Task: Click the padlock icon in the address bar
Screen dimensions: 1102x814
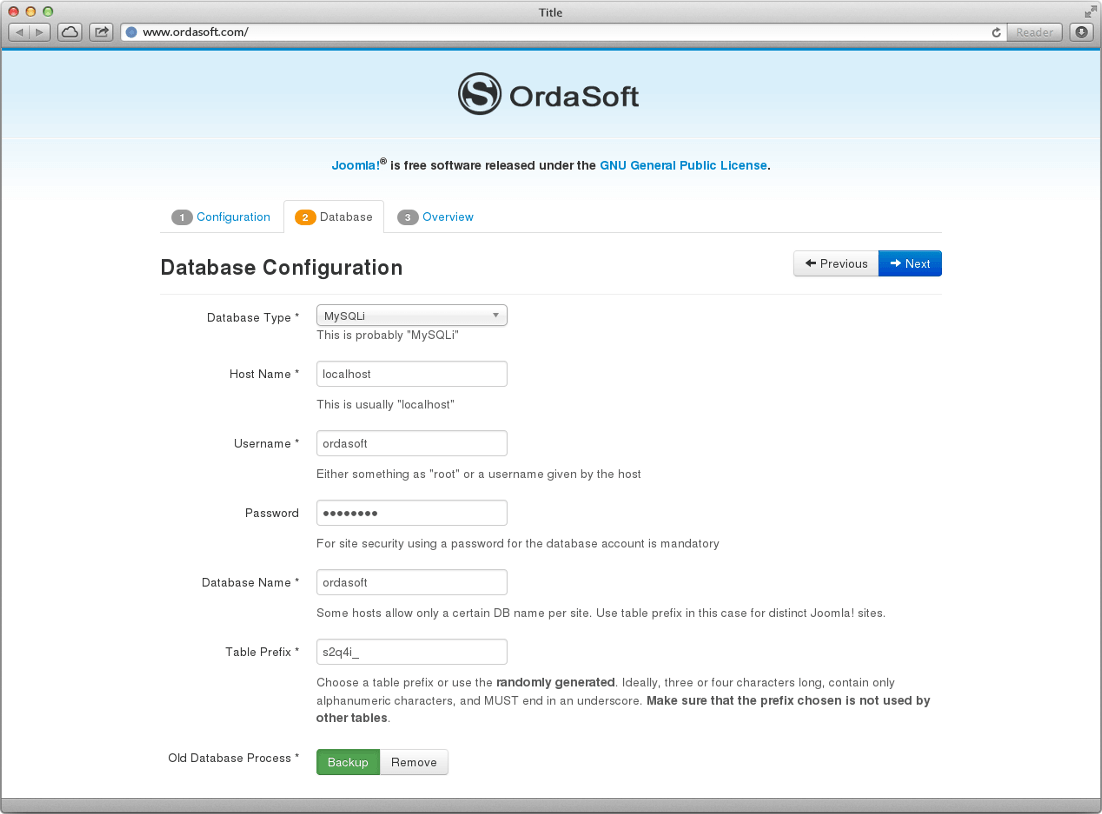Action: 131,31
